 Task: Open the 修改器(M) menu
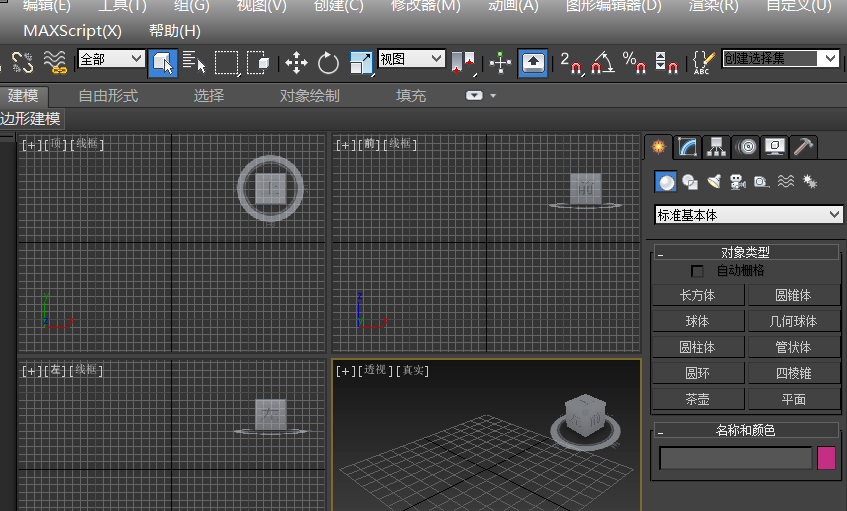click(x=426, y=6)
